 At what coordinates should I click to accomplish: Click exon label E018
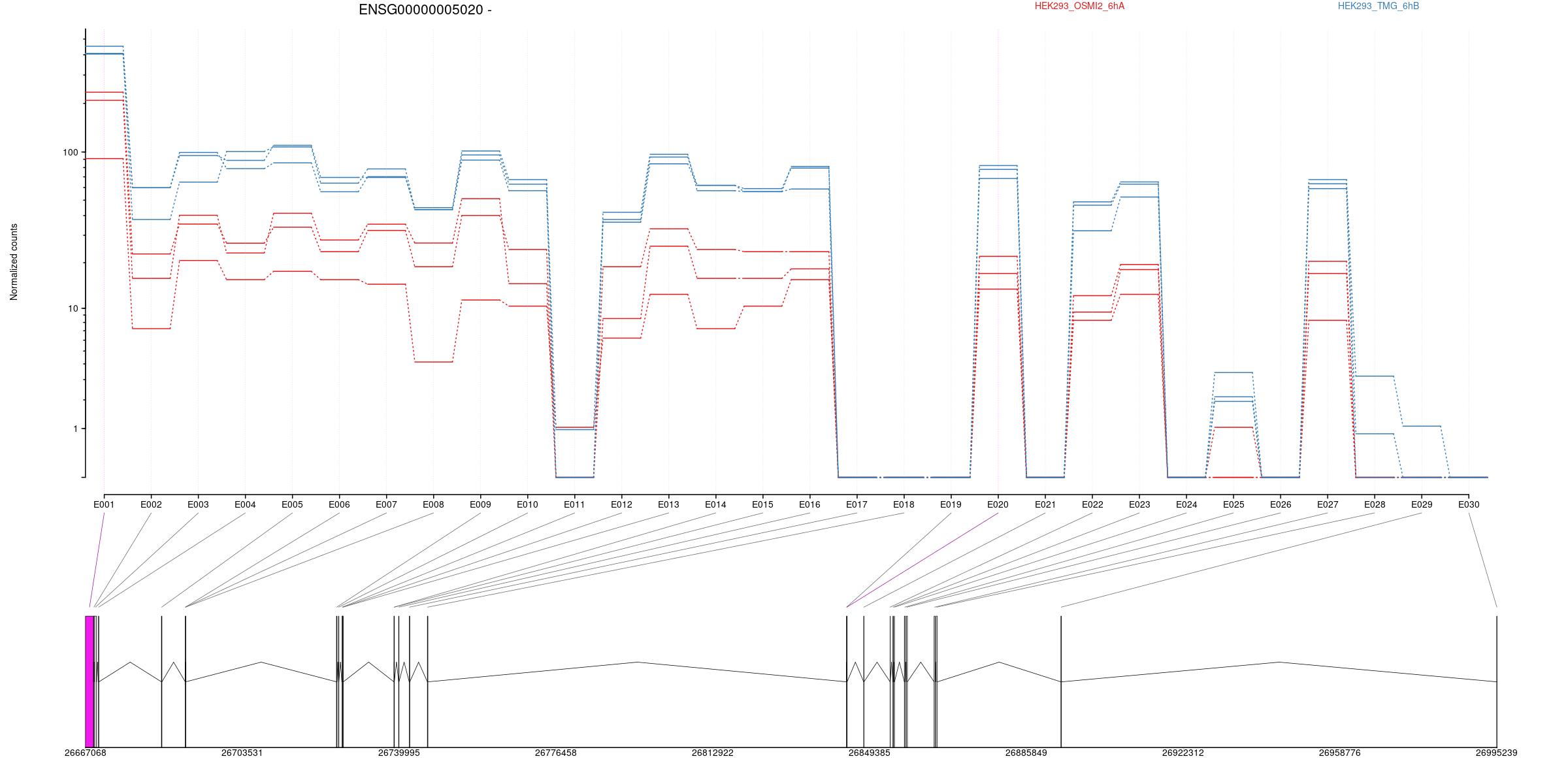904,504
